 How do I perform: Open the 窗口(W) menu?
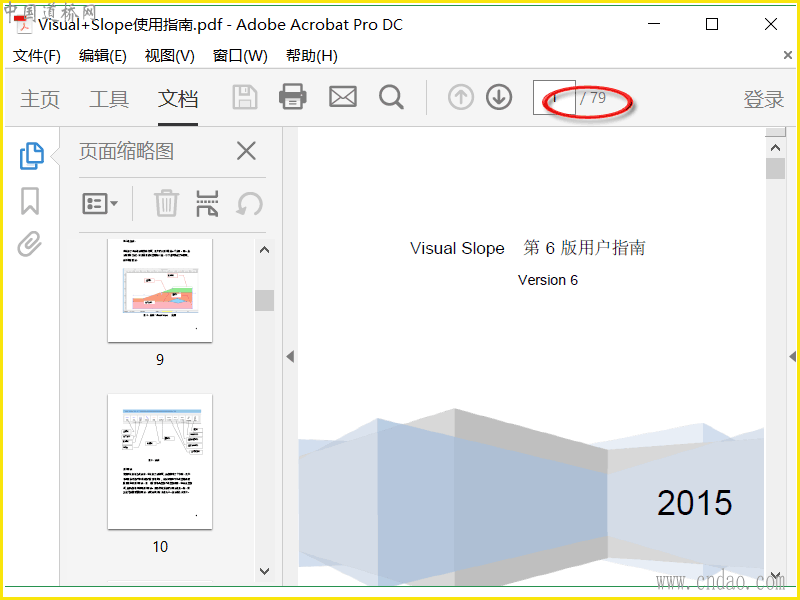click(240, 56)
